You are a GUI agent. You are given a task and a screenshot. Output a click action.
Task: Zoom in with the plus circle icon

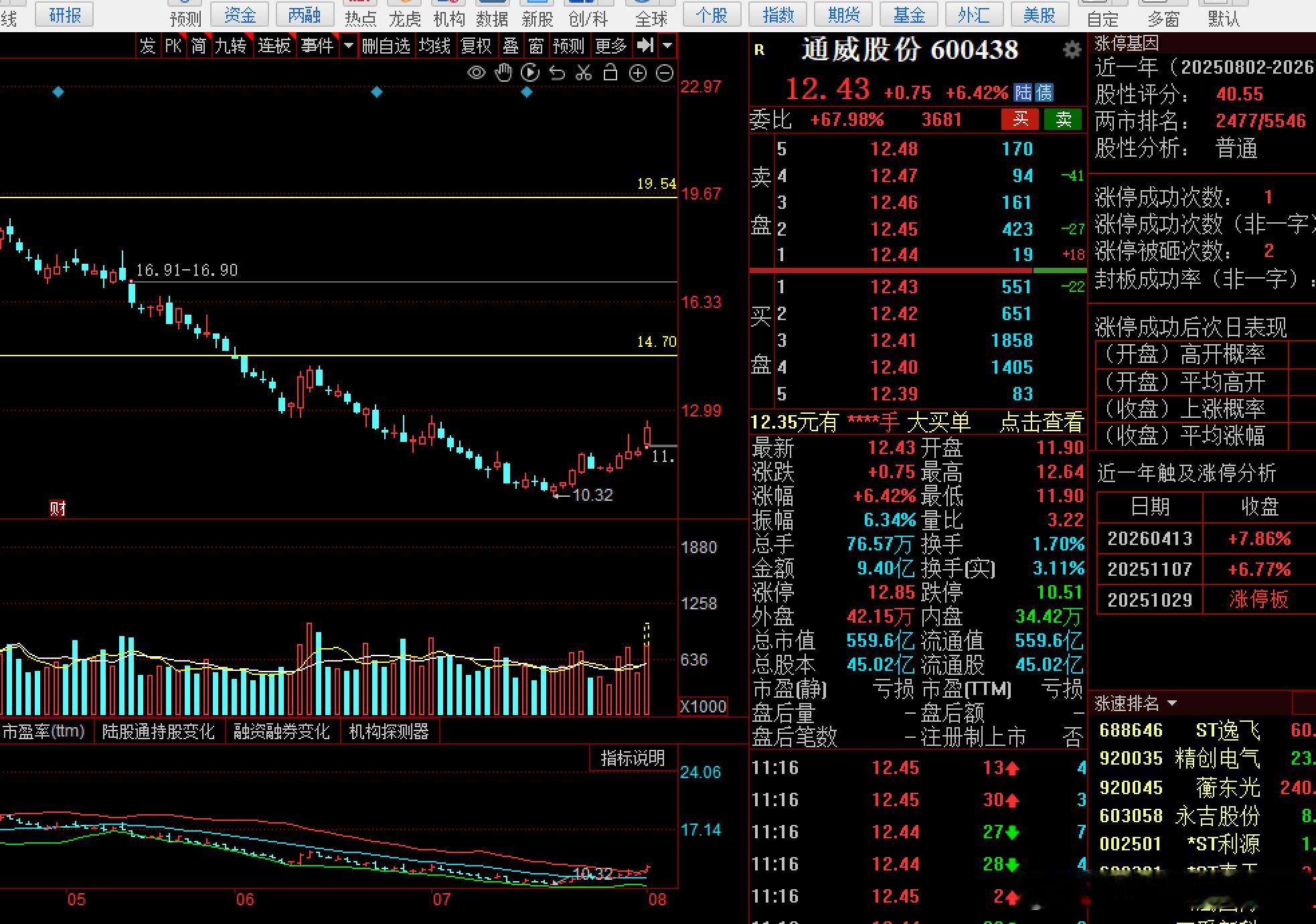[x=638, y=73]
